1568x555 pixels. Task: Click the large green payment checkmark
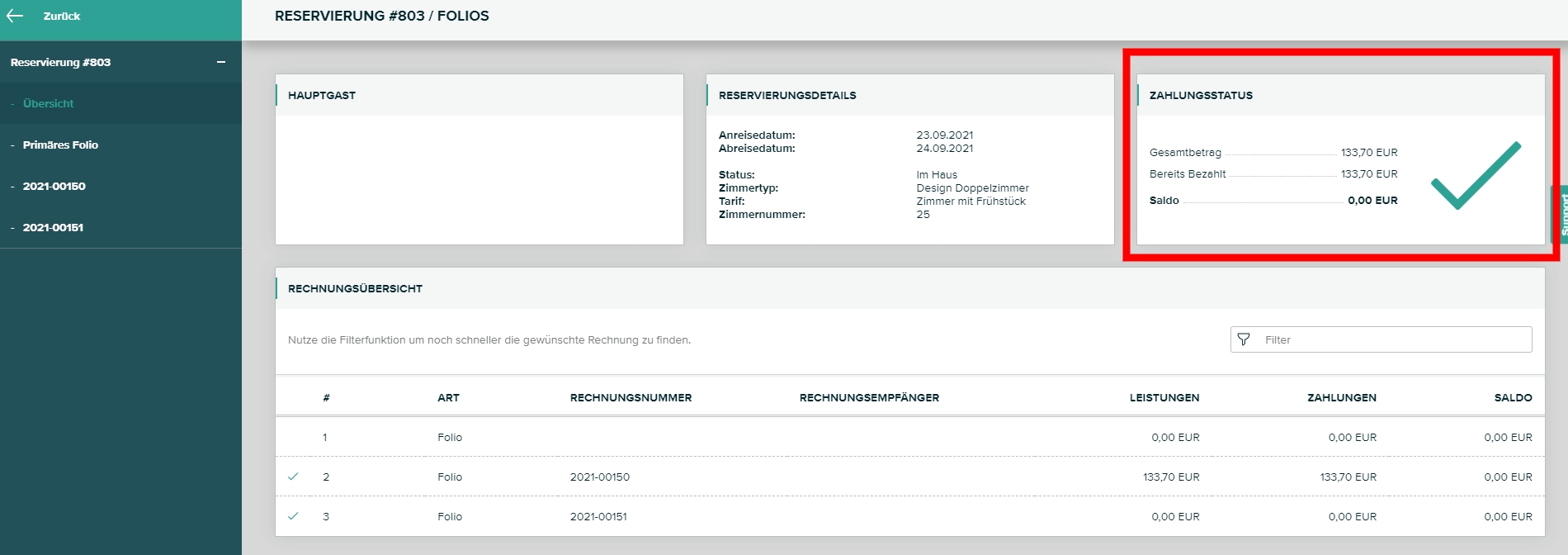[x=1475, y=175]
